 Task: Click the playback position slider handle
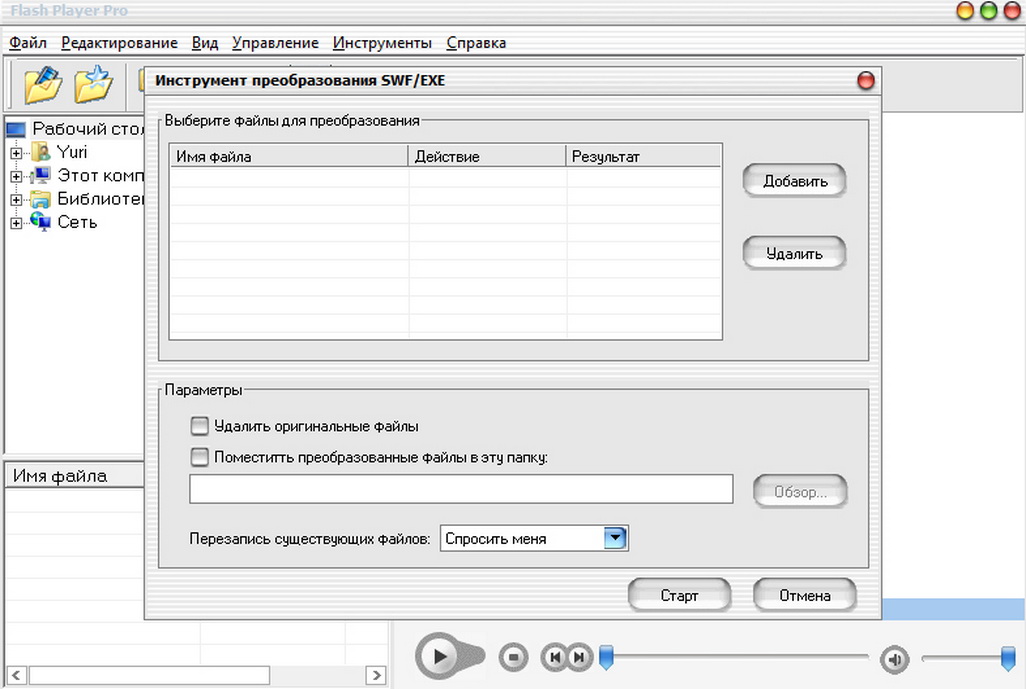(x=607, y=657)
